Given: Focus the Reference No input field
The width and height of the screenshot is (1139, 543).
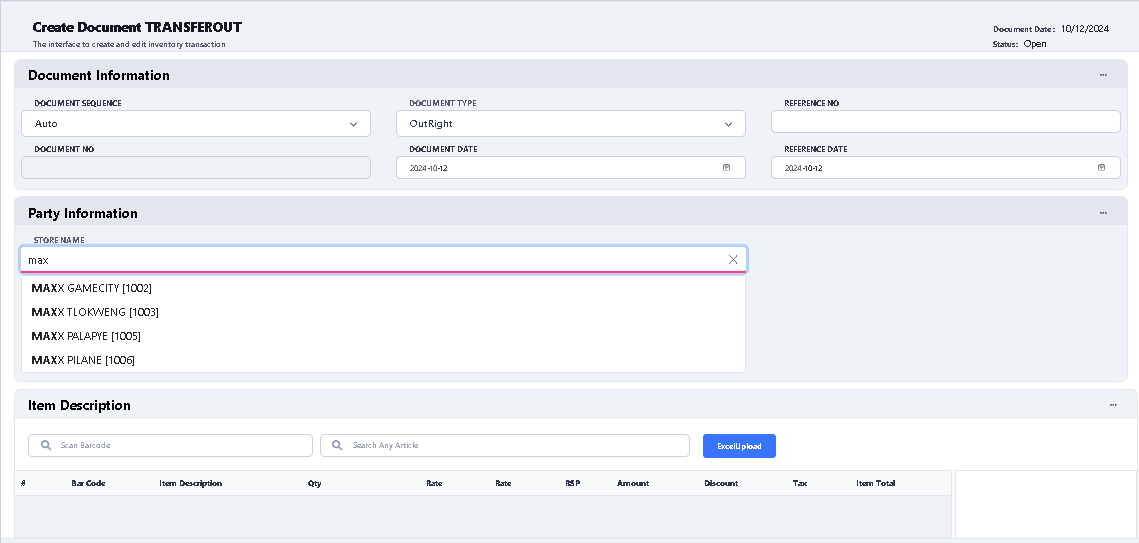Looking at the screenshot, I should [945, 122].
